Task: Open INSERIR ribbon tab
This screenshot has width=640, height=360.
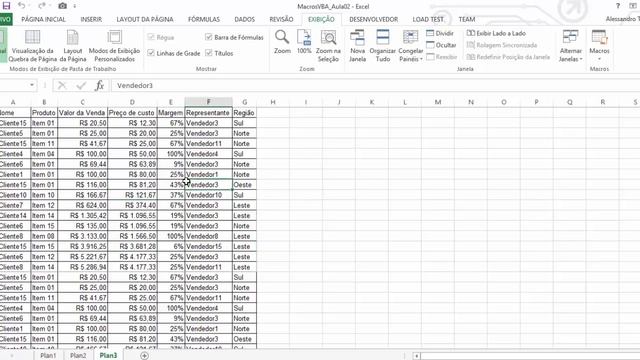Action: pos(91,19)
